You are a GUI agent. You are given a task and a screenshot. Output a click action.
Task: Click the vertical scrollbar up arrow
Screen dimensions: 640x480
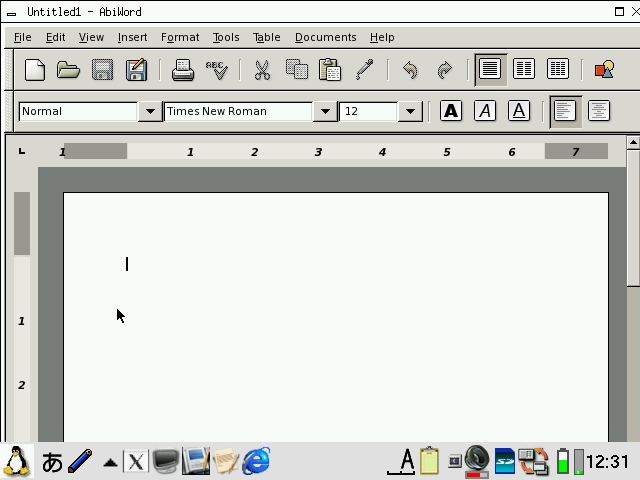click(x=632, y=143)
